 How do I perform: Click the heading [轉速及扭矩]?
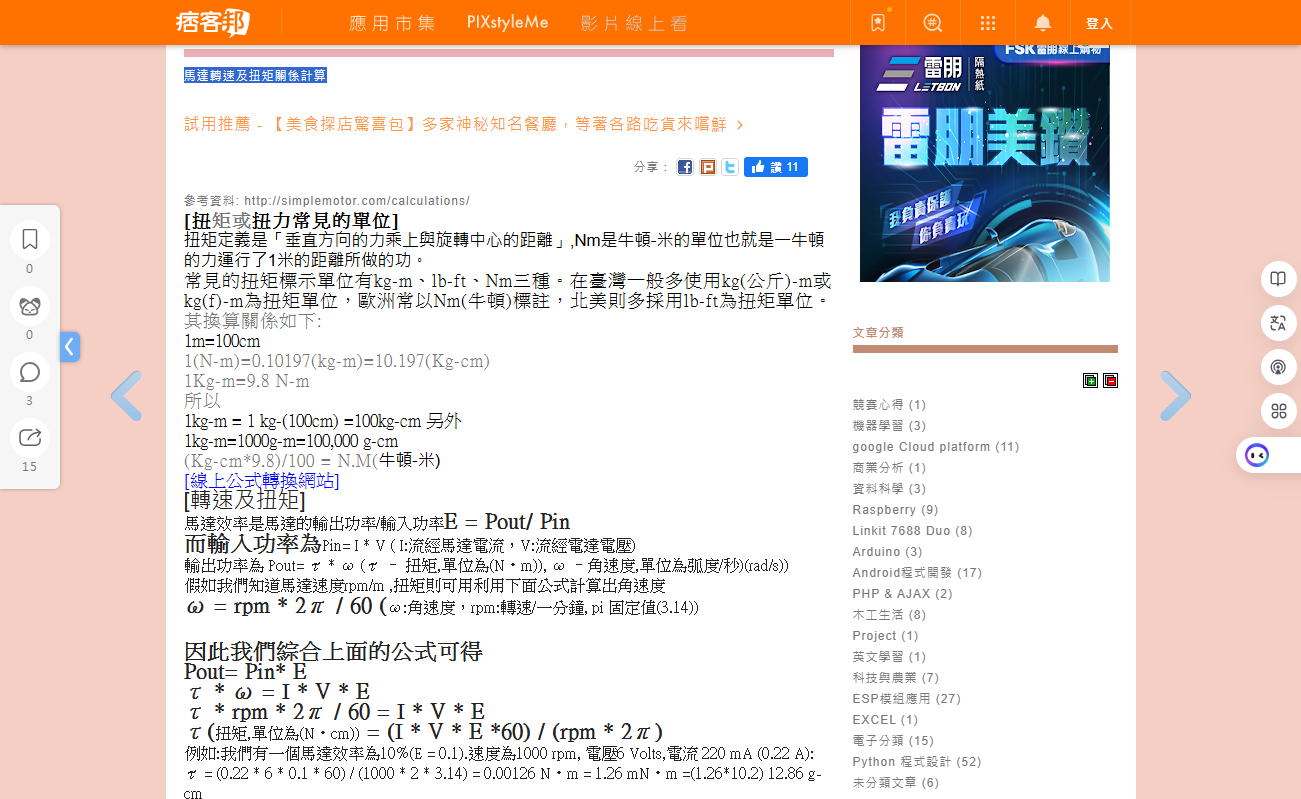click(244, 500)
